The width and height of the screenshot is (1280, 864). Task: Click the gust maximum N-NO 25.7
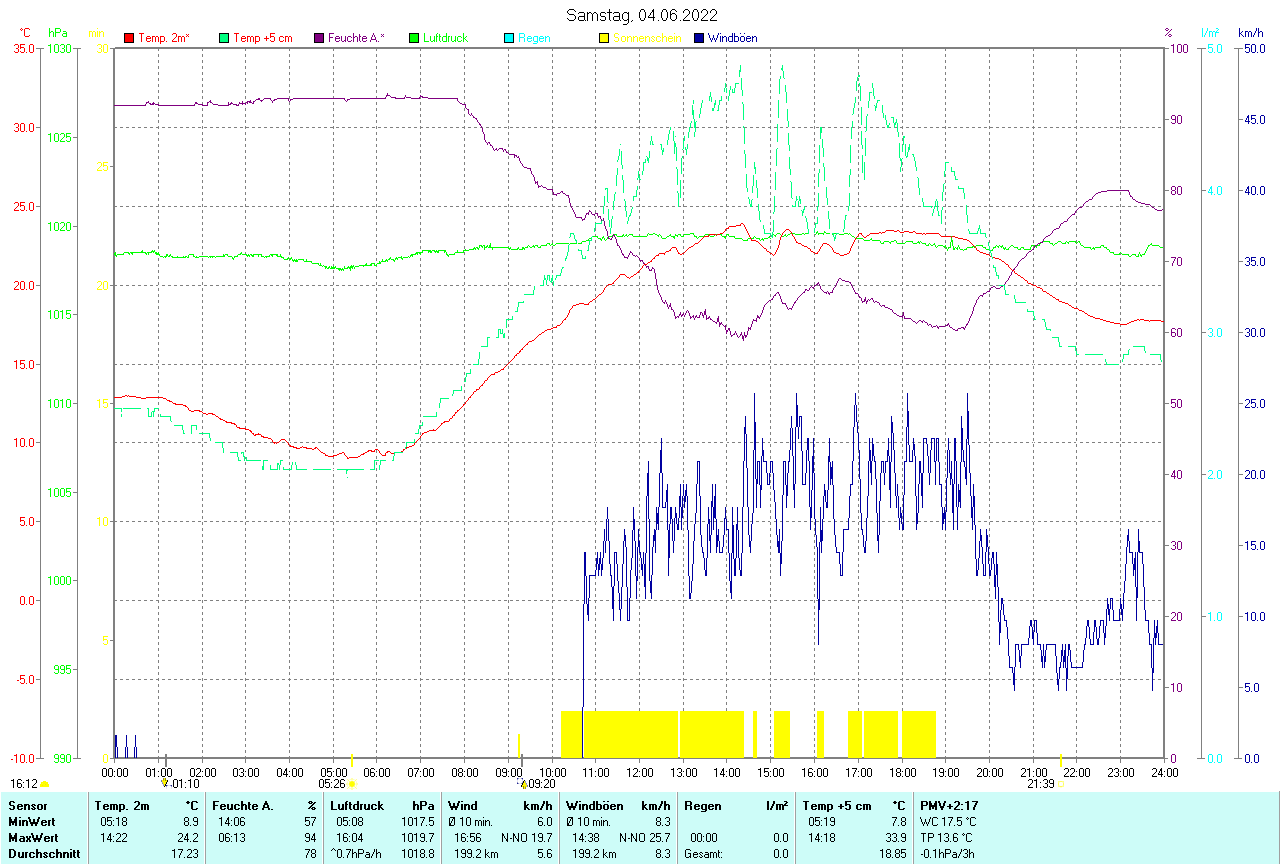coord(644,838)
